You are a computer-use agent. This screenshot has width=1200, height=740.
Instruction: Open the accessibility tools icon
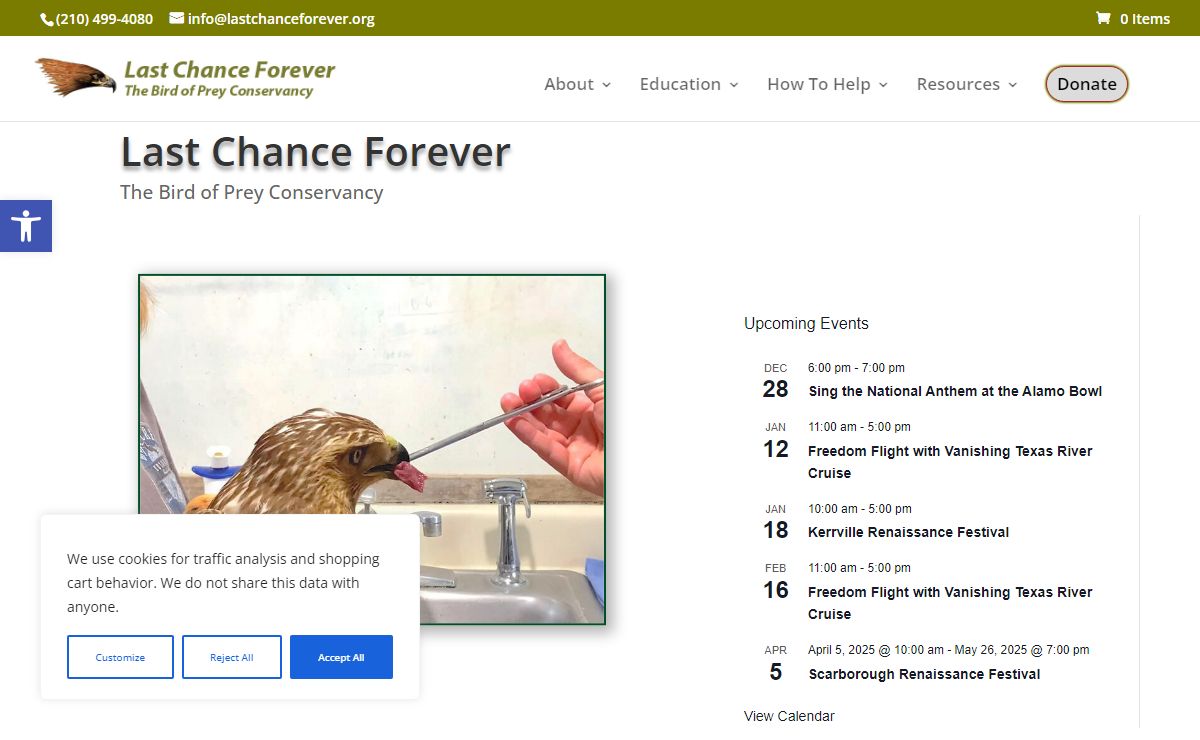26,226
